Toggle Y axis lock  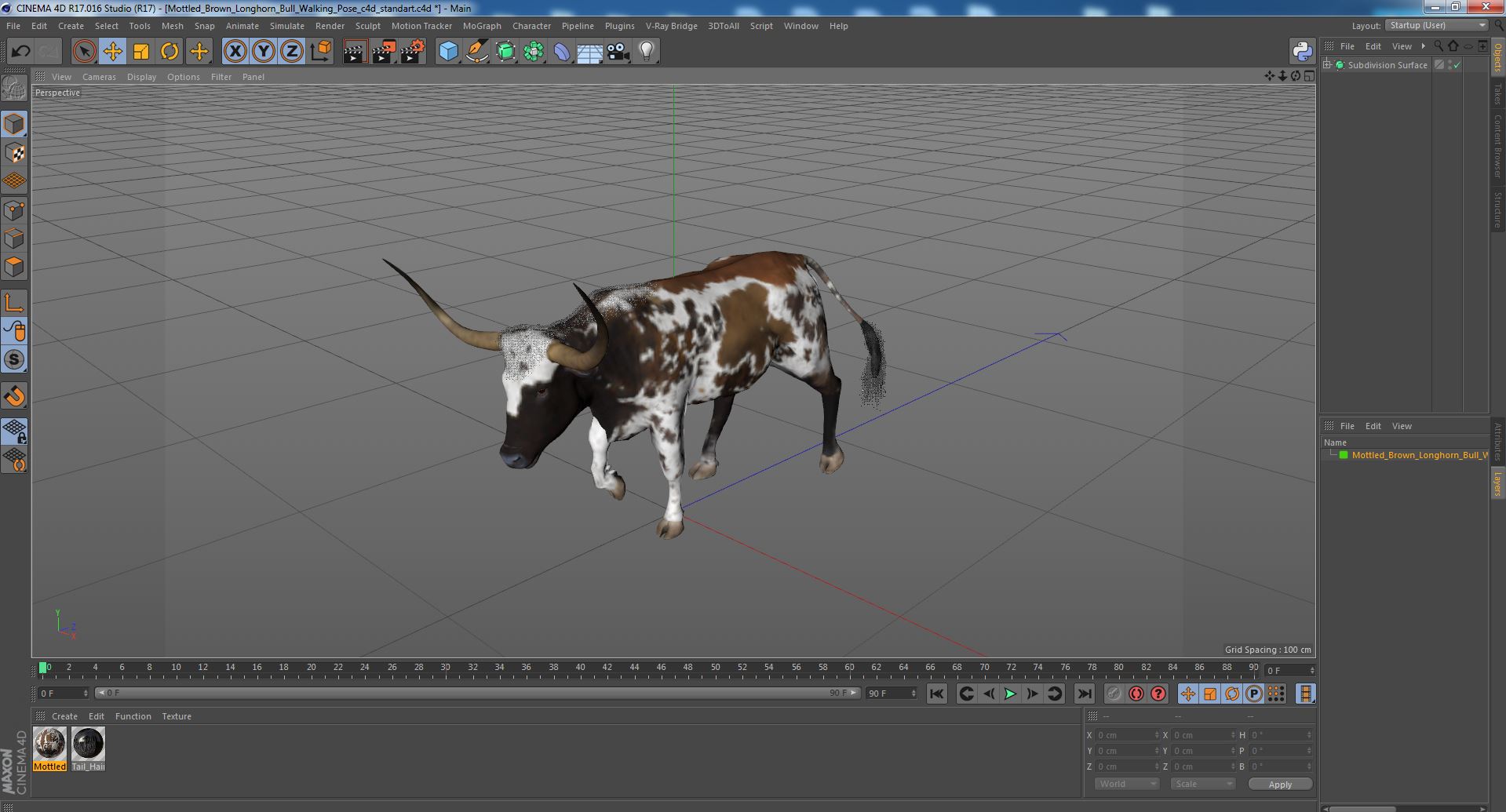click(263, 52)
